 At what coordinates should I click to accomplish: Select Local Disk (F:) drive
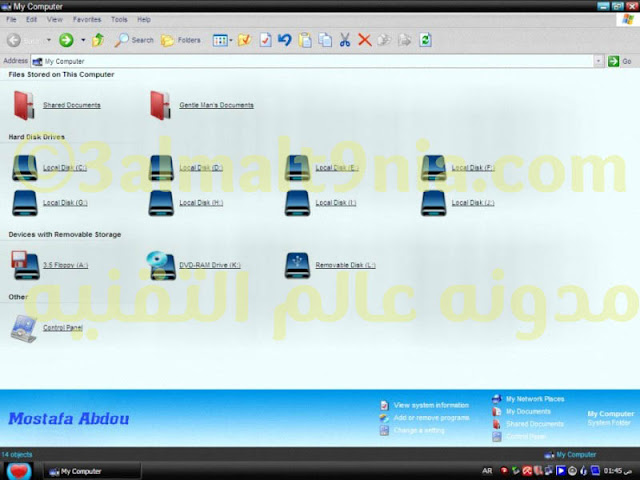[x=458, y=168]
